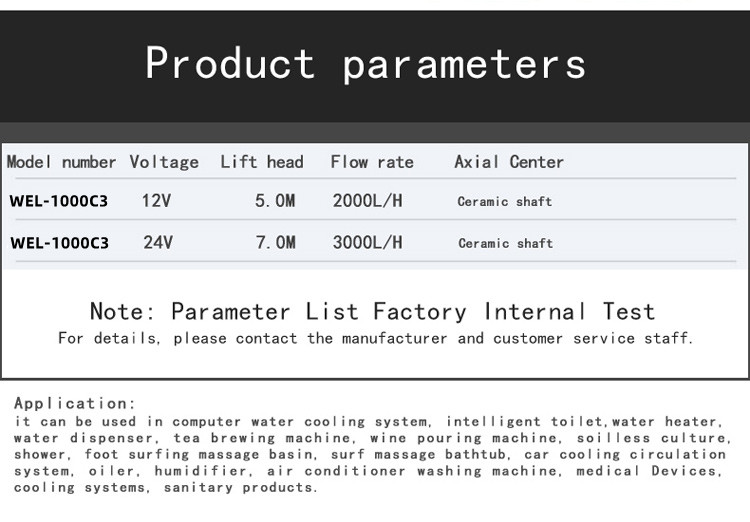Click the Axial Center column header

click(509, 162)
